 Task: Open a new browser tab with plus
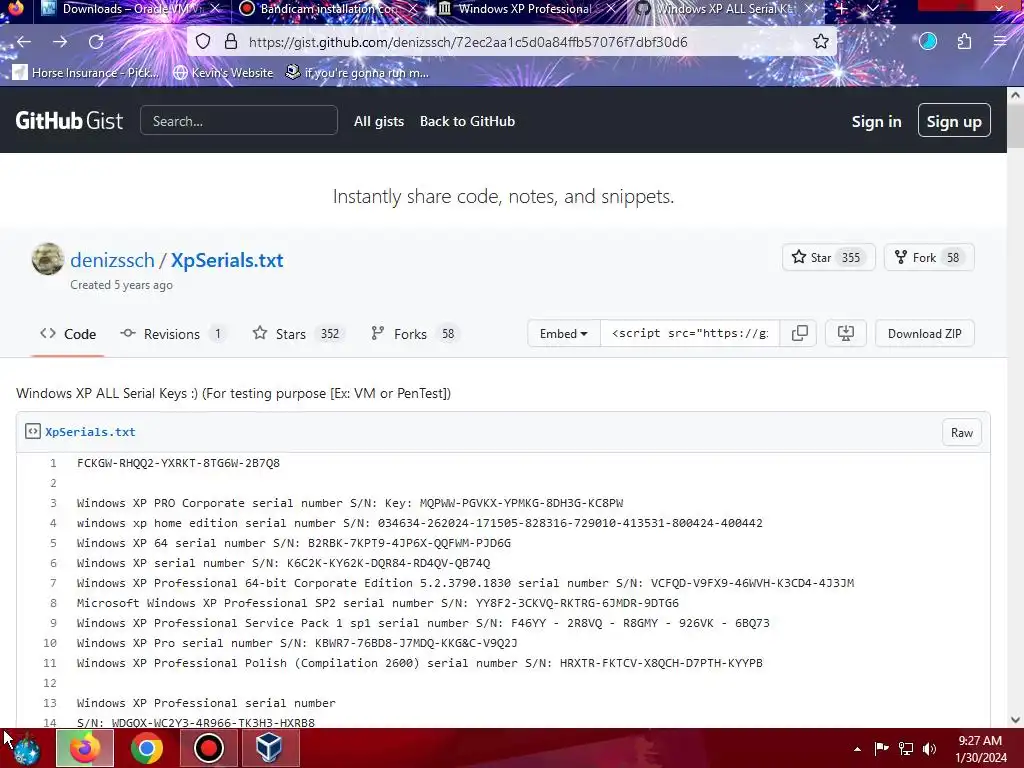coord(842,8)
